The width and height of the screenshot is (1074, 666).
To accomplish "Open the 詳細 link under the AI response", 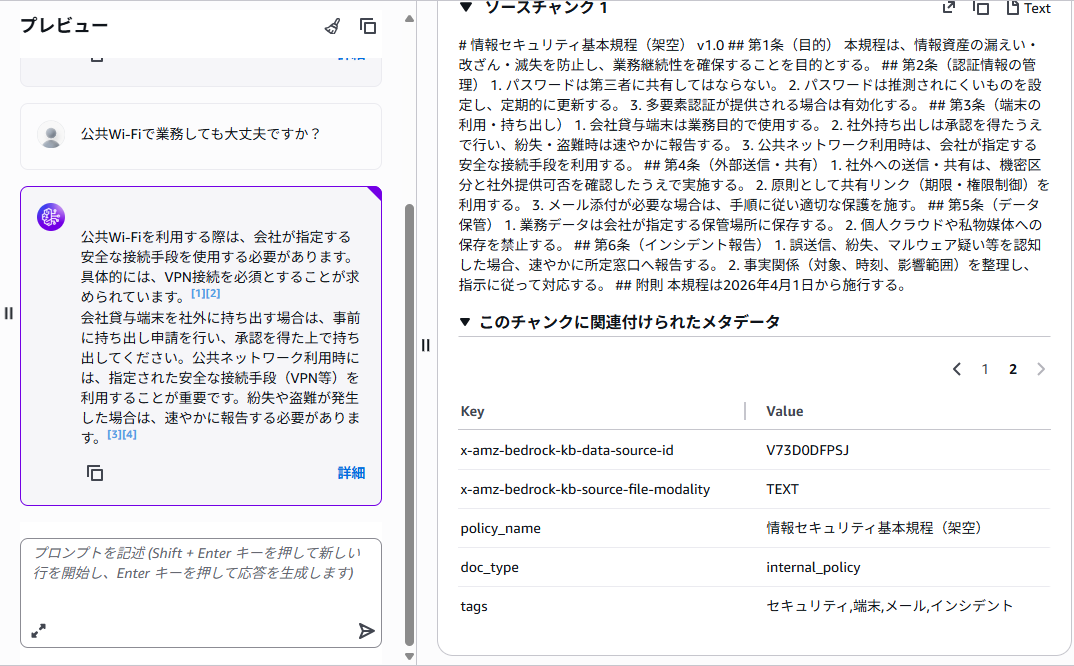I will [351, 473].
